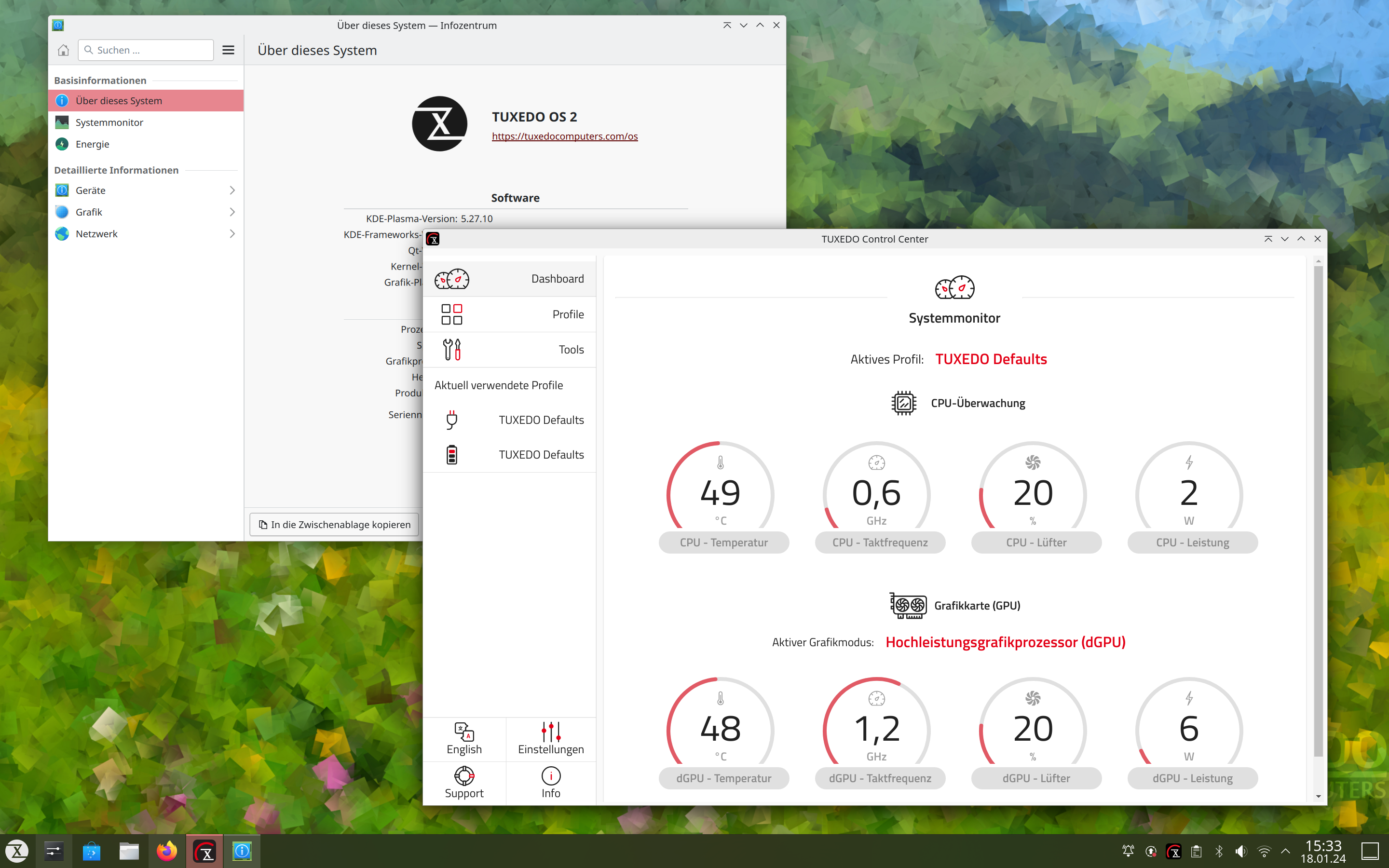This screenshot has width=1389, height=868.
Task: Expand the Grafik category
Action: 146,212
